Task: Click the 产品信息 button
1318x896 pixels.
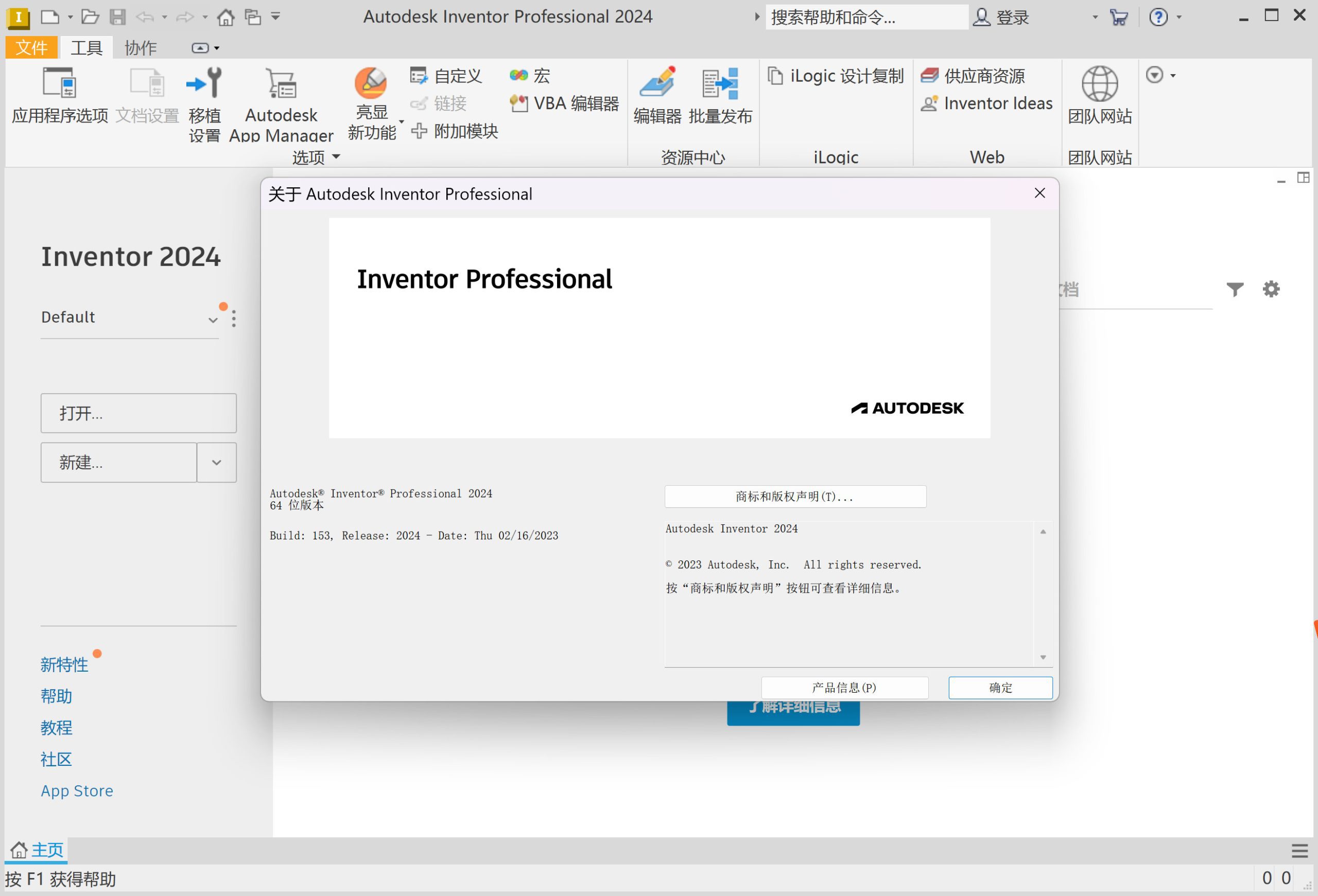Action: pyautogui.click(x=843, y=687)
